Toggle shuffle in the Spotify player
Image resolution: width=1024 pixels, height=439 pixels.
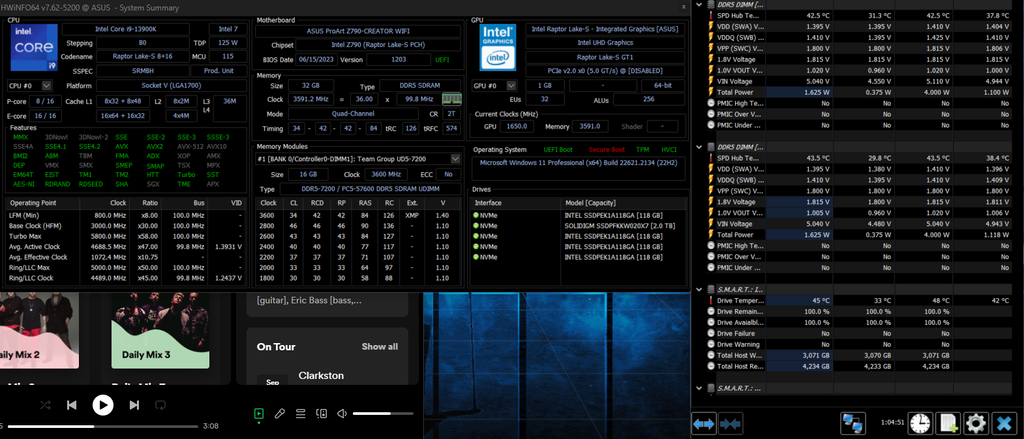coord(44,405)
